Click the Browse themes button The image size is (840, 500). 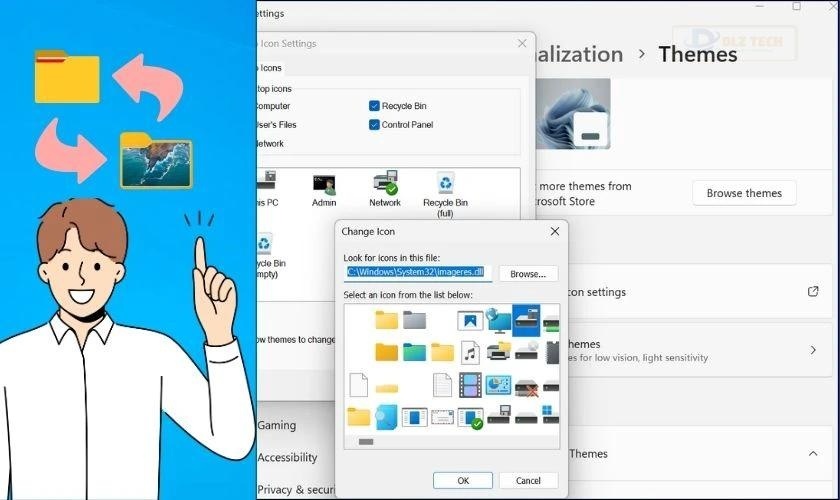743,193
